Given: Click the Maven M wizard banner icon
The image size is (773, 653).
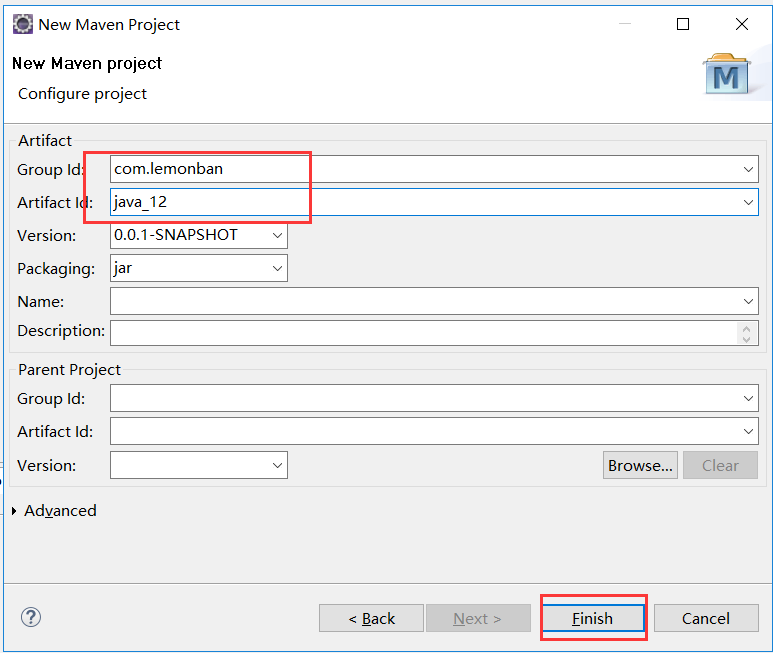Looking at the screenshot, I should (727, 76).
